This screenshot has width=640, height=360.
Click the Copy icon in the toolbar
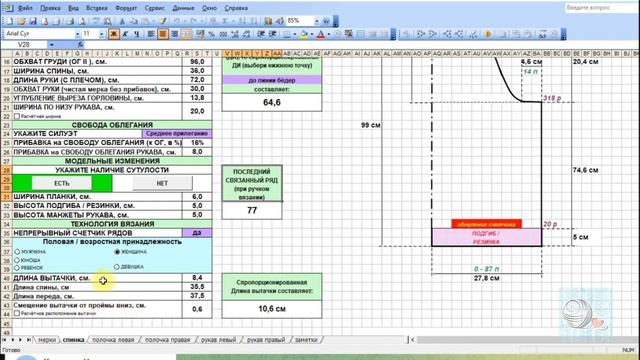pyautogui.click(x=133, y=21)
